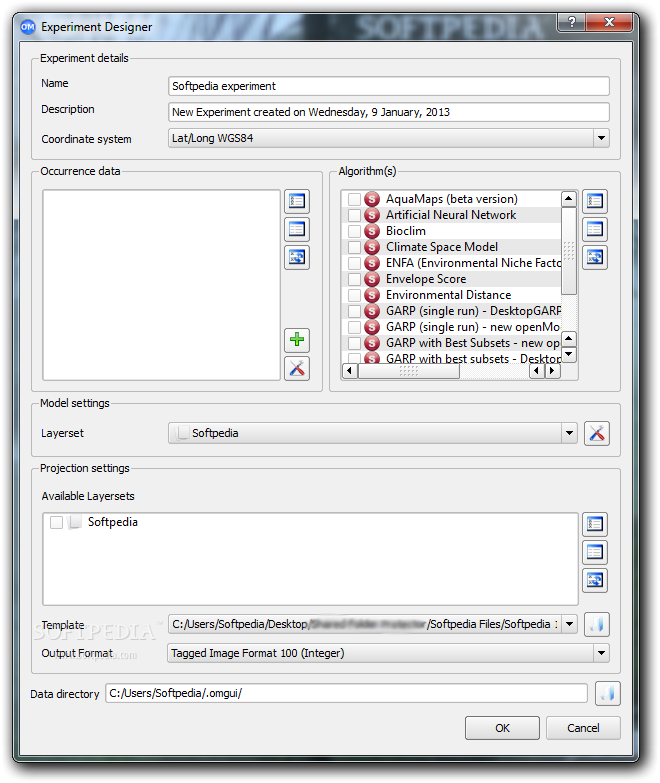Image resolution: width=660 pixels, height=783 pixels.
Task: Click red S icon beside Envelope Score
Action: click(372, 279)
